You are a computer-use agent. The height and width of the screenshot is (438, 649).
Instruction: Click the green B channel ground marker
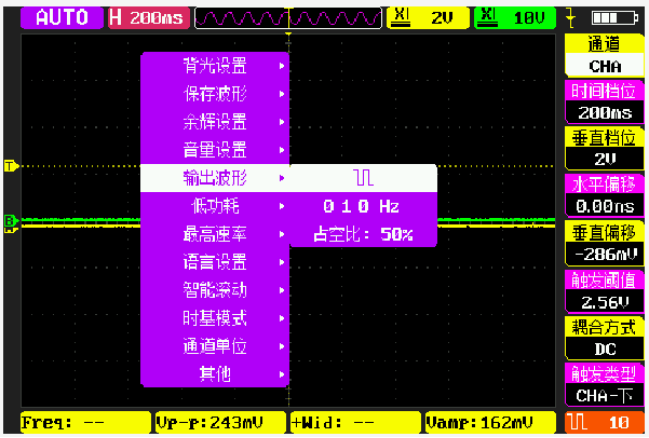[10, 220]
